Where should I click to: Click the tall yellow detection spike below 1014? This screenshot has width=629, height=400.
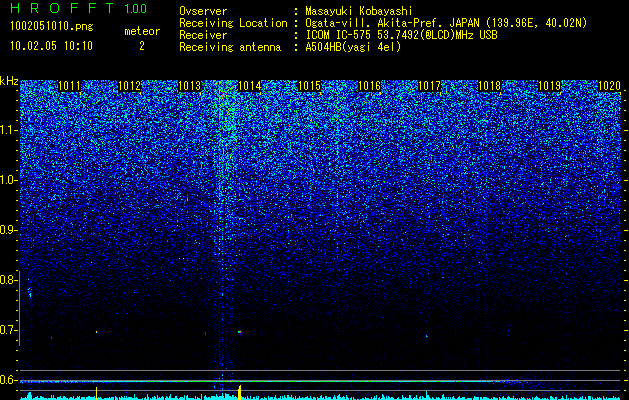pyautogui.click(x=239, y=392)
